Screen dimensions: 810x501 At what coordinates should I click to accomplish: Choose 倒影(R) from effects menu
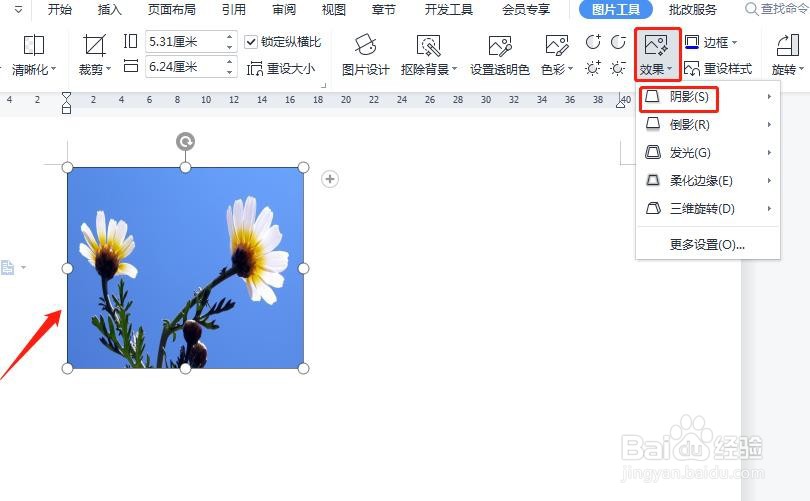tap(708, 124)
